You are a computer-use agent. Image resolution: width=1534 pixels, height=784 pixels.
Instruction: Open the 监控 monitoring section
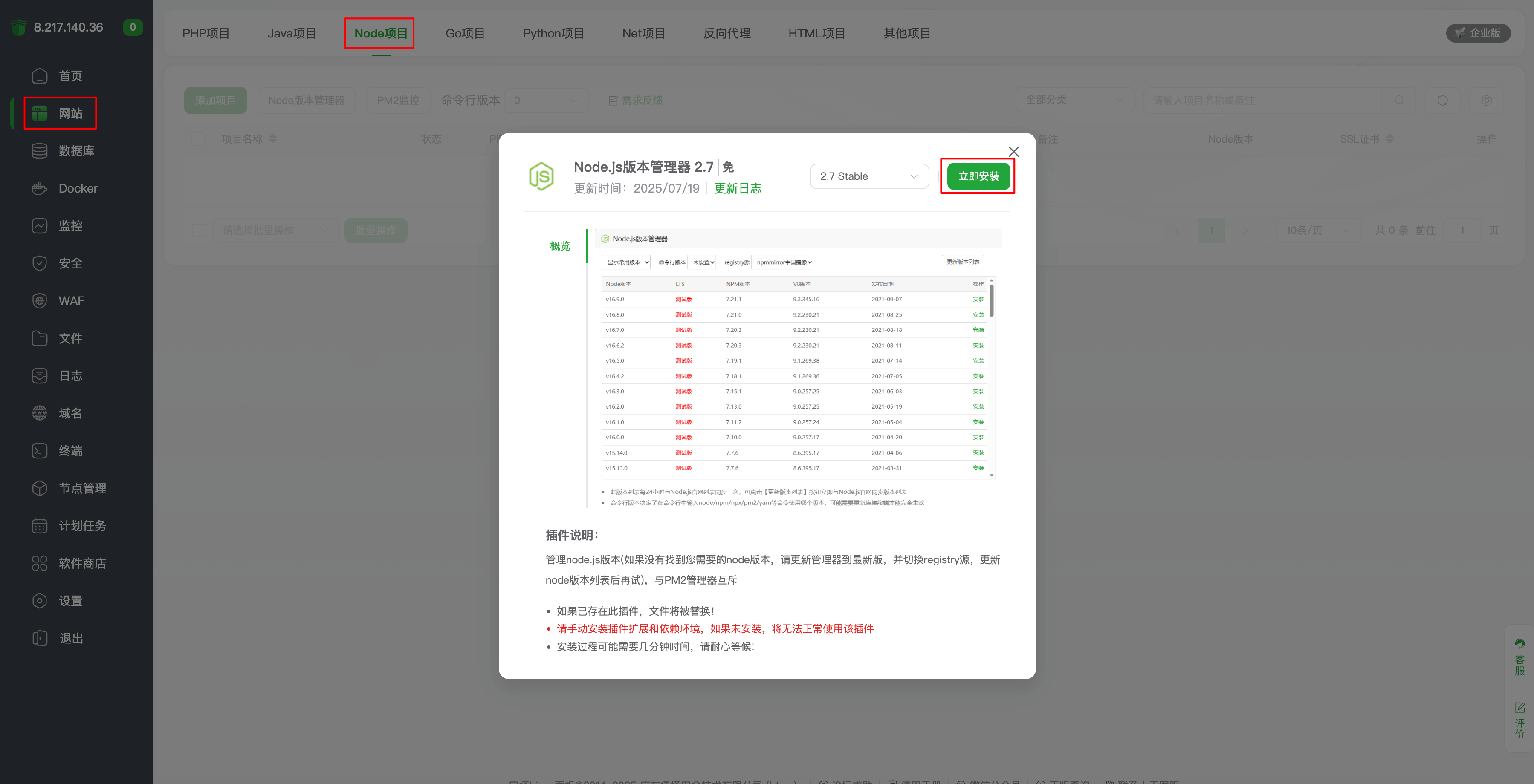point(72,226)
